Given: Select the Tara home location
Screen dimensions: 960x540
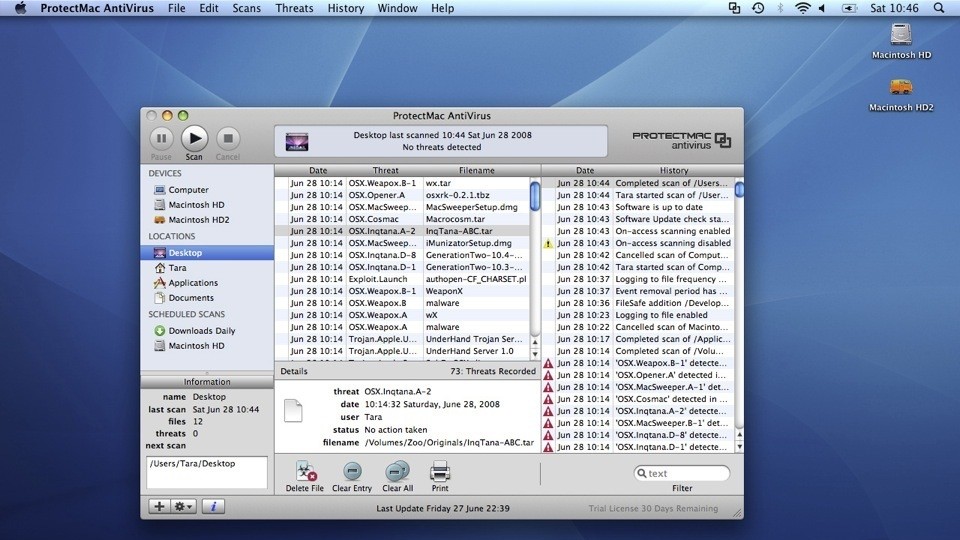Looking at the screenshot, I should (207, 268).
